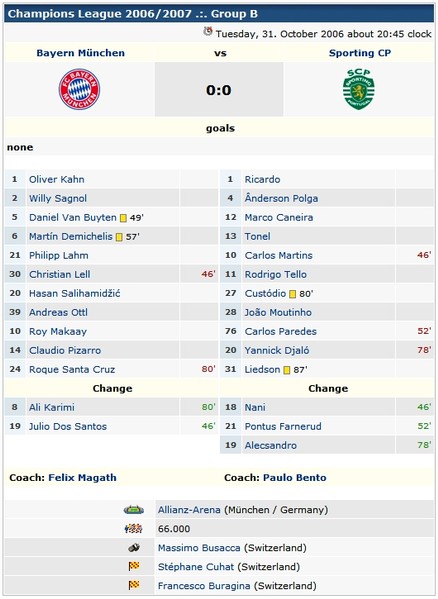Viewport: 438px width, 599px height.
Task: Open coach Felix Magath's page
Action: 82,478
